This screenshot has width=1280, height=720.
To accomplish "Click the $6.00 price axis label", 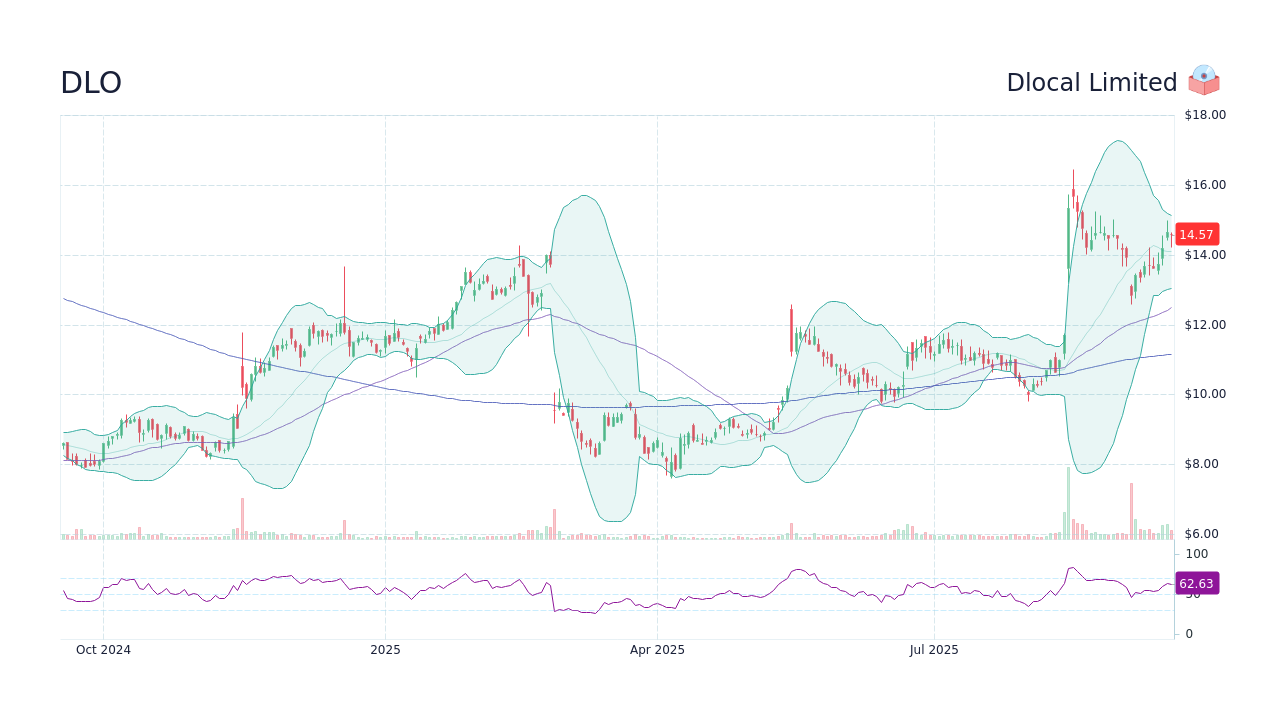I will click(1200, 533).
